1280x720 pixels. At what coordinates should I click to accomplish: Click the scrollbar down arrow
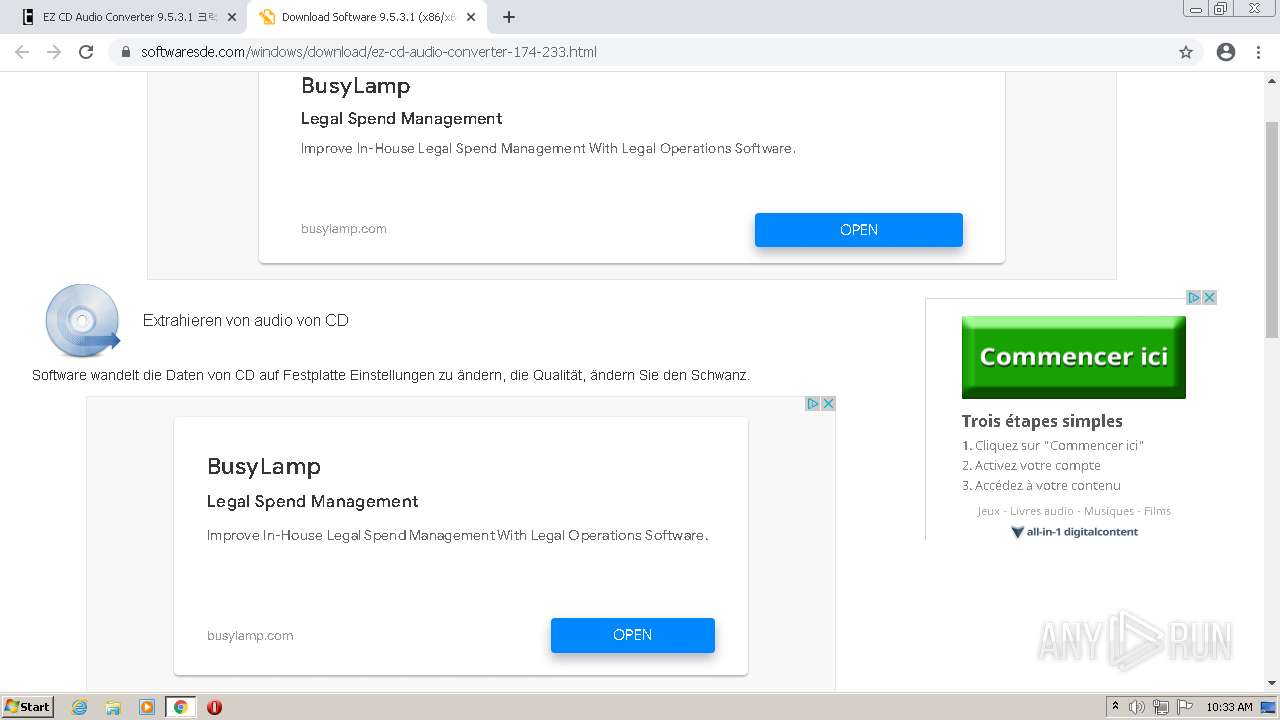click(x=1272, y=683)
